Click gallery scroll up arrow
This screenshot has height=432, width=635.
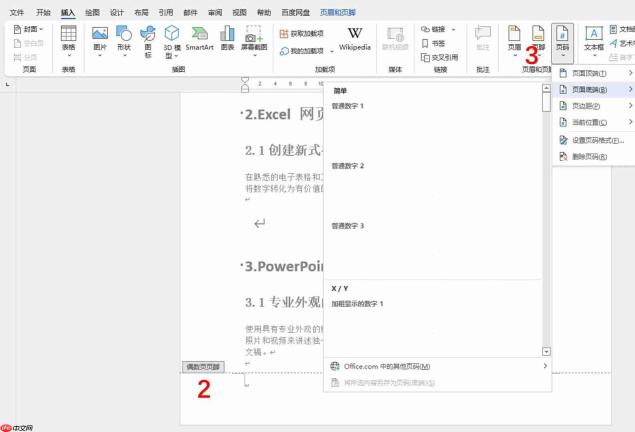click(546, 88)
